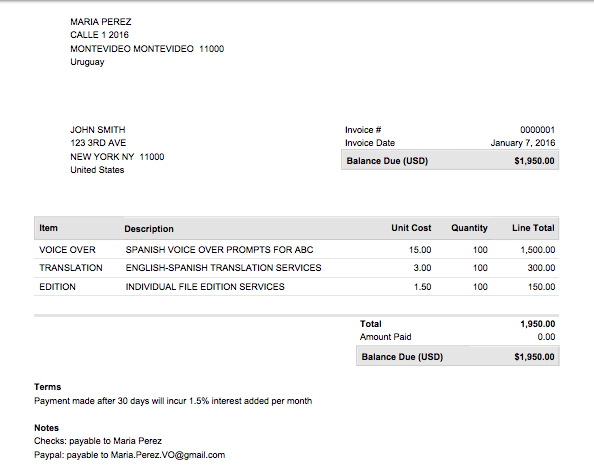Viewport: 594px width, 471px height.
Task: Select amount paid value '0.00'
Action: [546, 337]
